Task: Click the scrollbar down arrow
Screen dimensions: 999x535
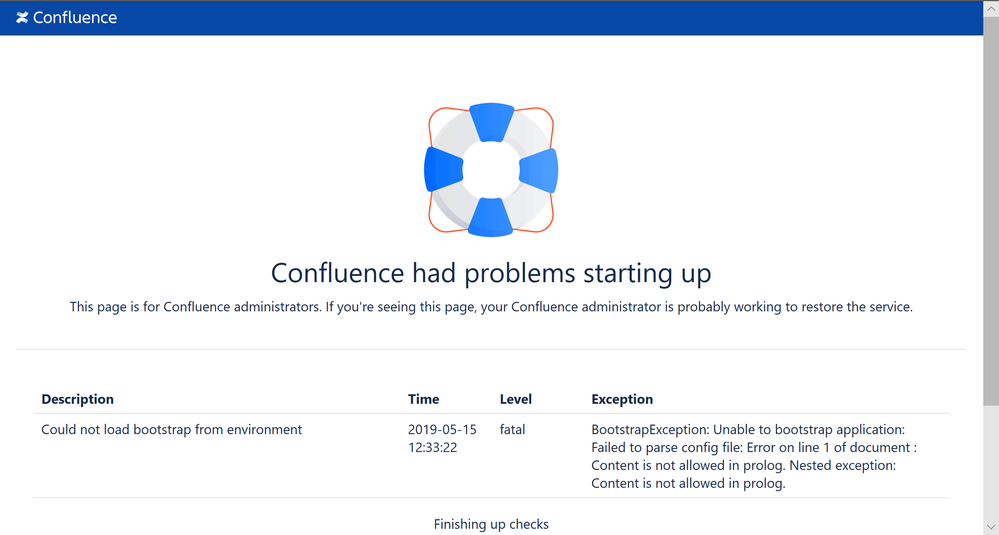Action: coord(991,527)
